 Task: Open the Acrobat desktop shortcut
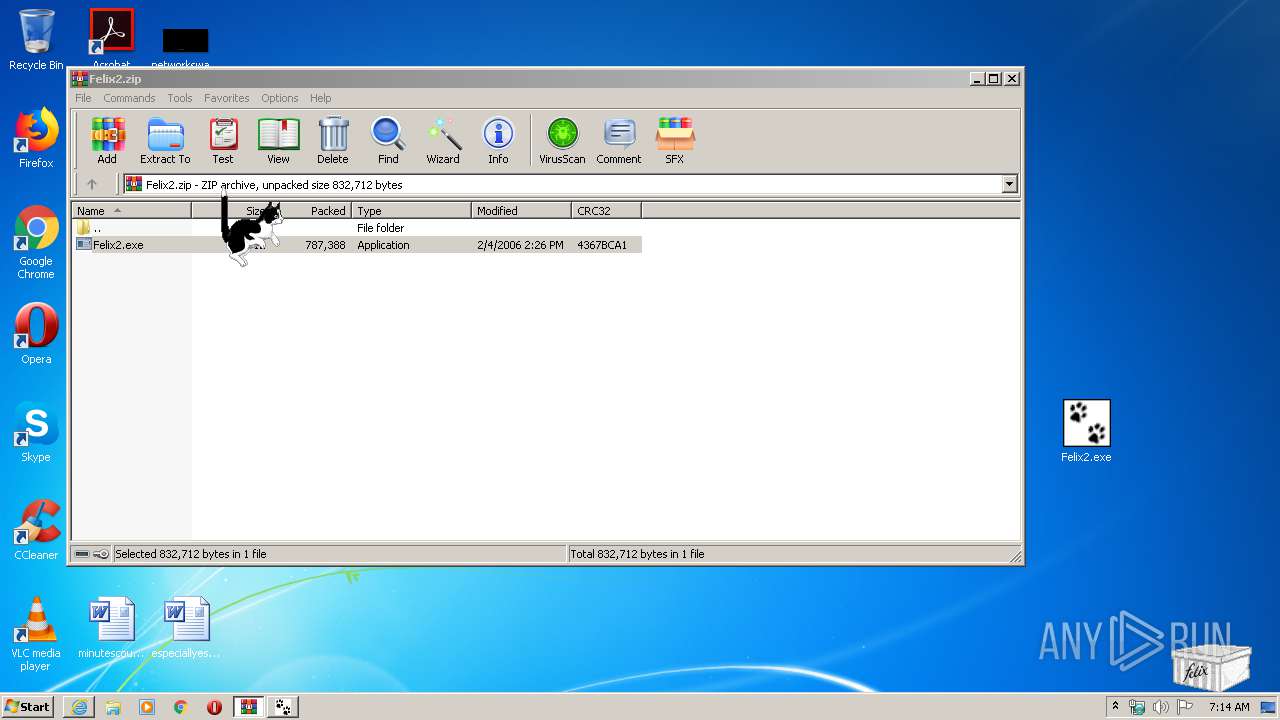(x=111, y=38)
